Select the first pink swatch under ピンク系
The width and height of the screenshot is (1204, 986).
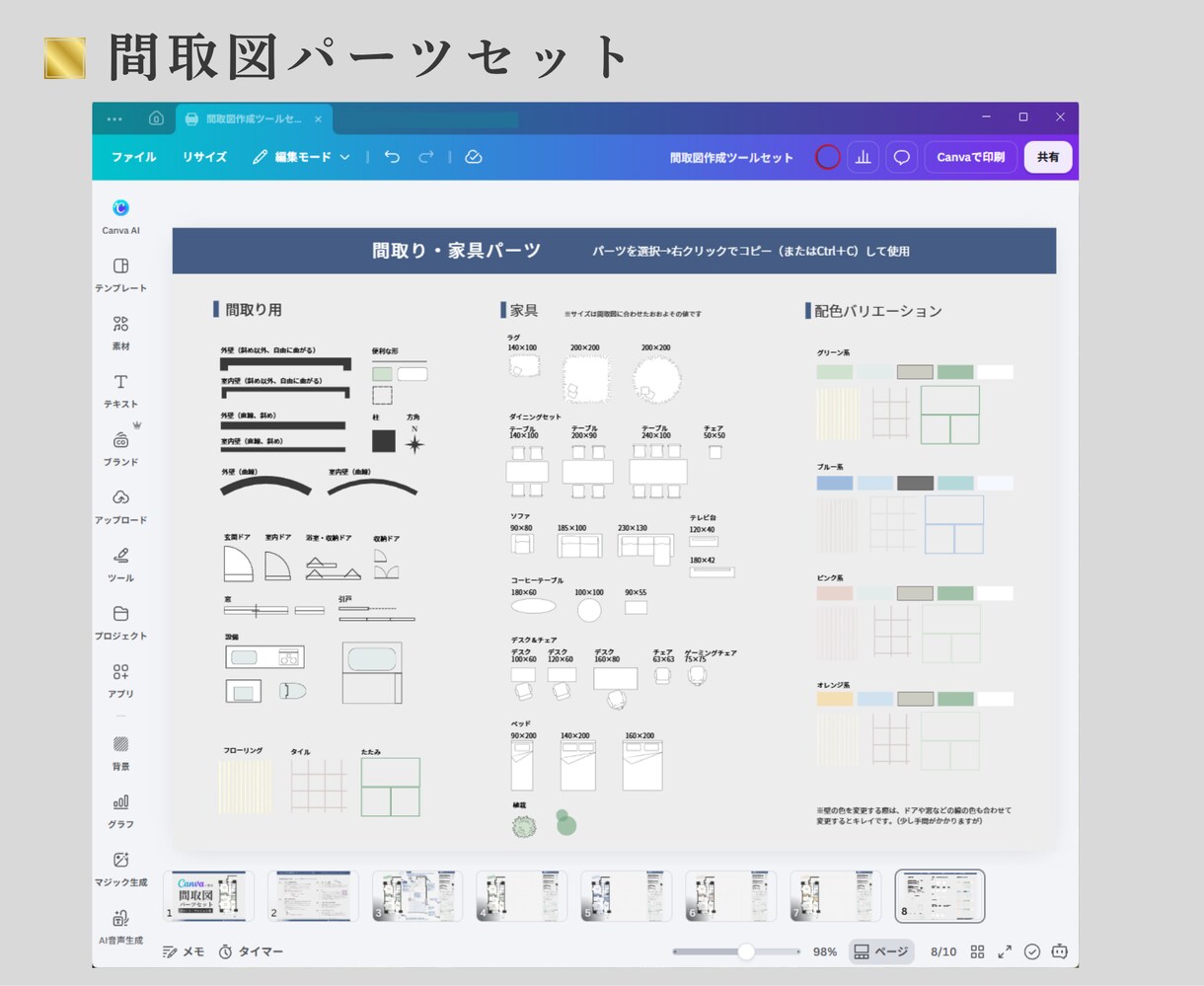[835, 593]
